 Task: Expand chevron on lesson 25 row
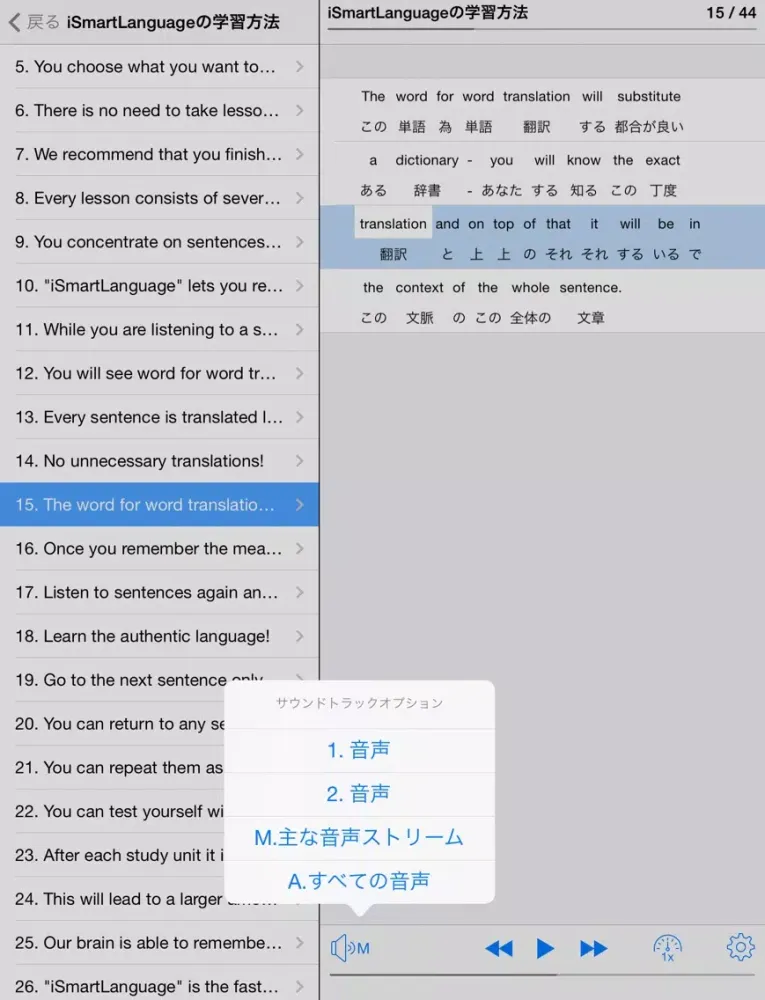(300, 943)
